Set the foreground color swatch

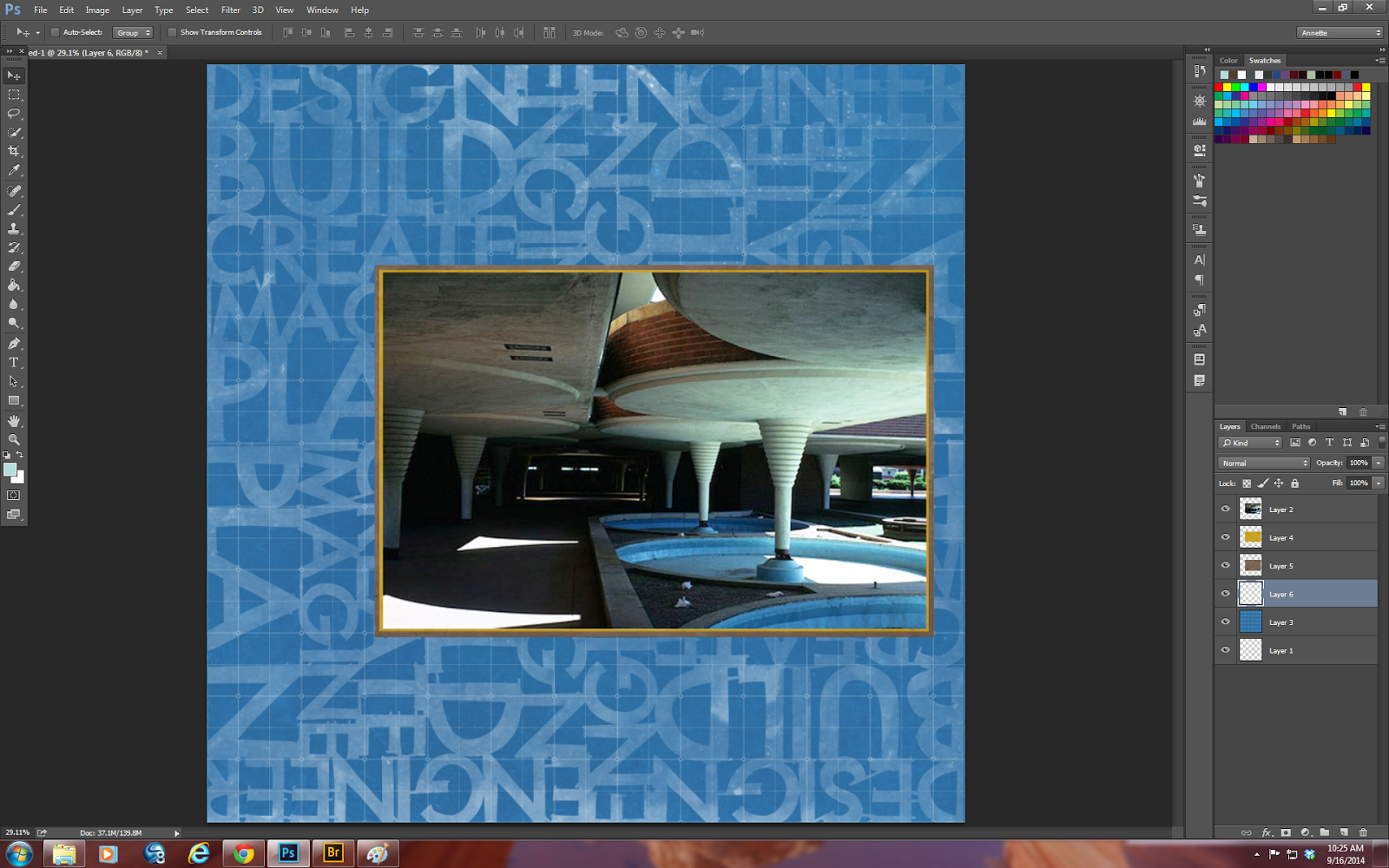(10, 470)
